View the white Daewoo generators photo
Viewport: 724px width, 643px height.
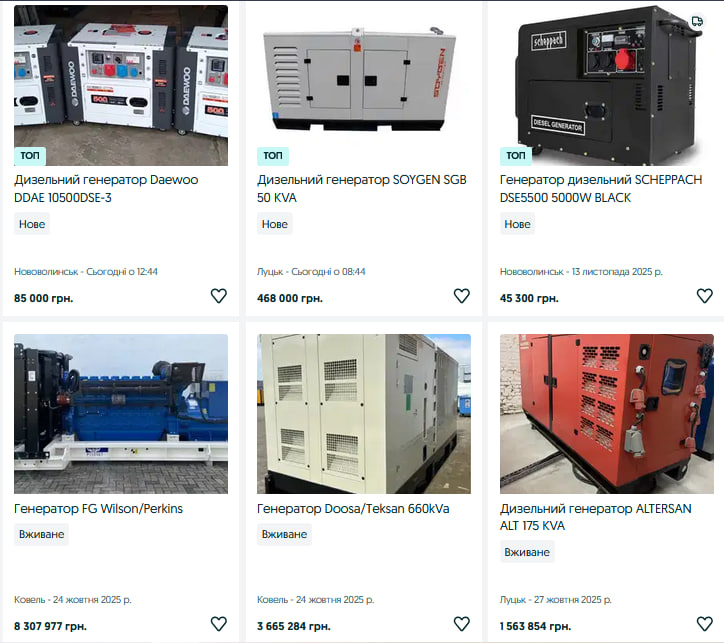click(121, 85)
